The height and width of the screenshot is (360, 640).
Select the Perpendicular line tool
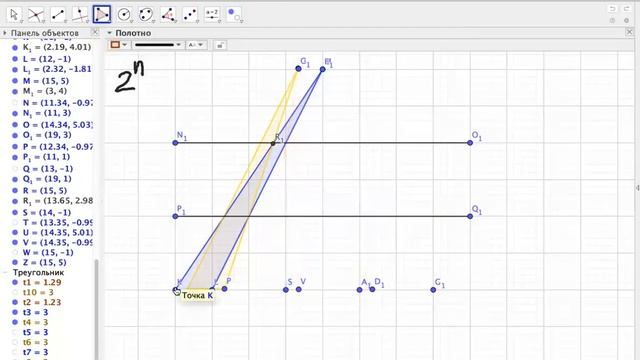tap(80, 15)
